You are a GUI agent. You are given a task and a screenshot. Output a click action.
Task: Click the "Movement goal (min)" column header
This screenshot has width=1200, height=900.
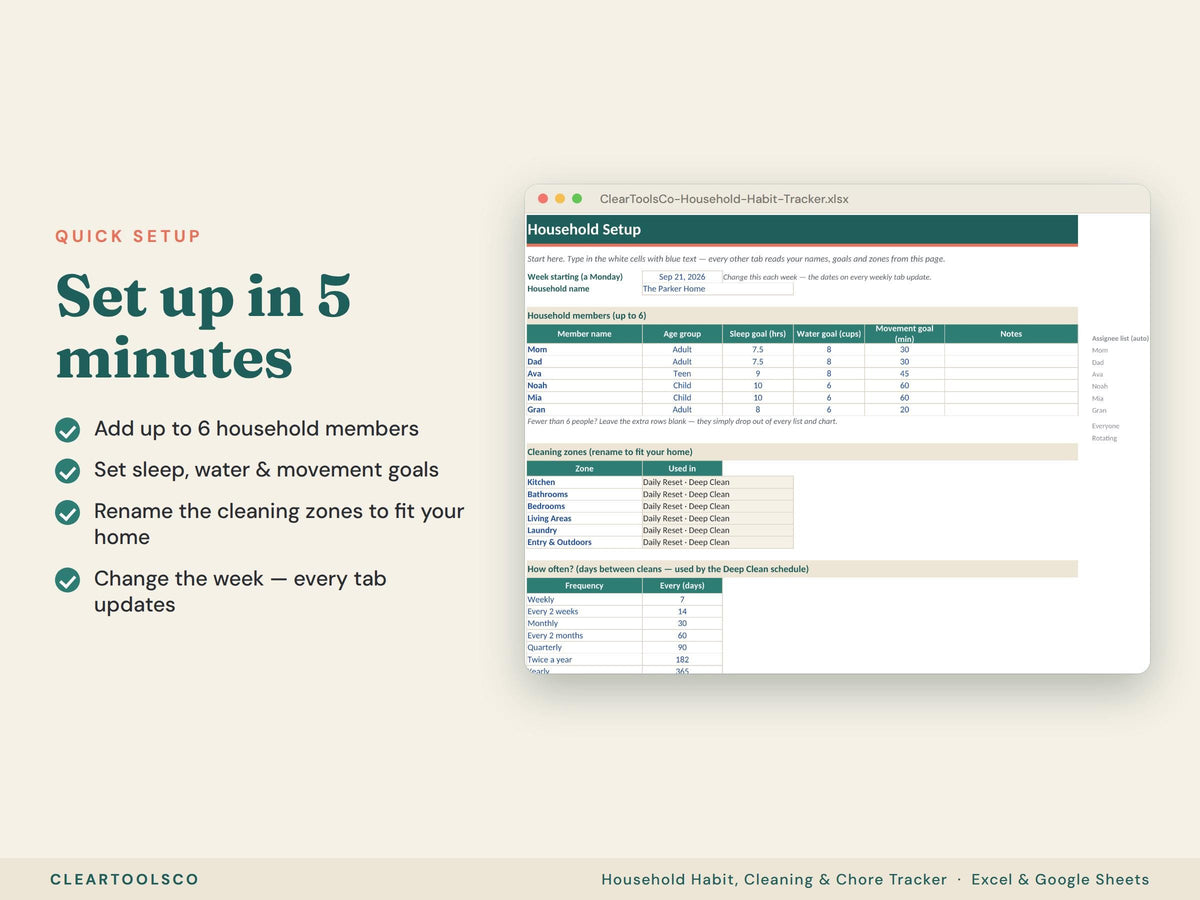[904, 334]
